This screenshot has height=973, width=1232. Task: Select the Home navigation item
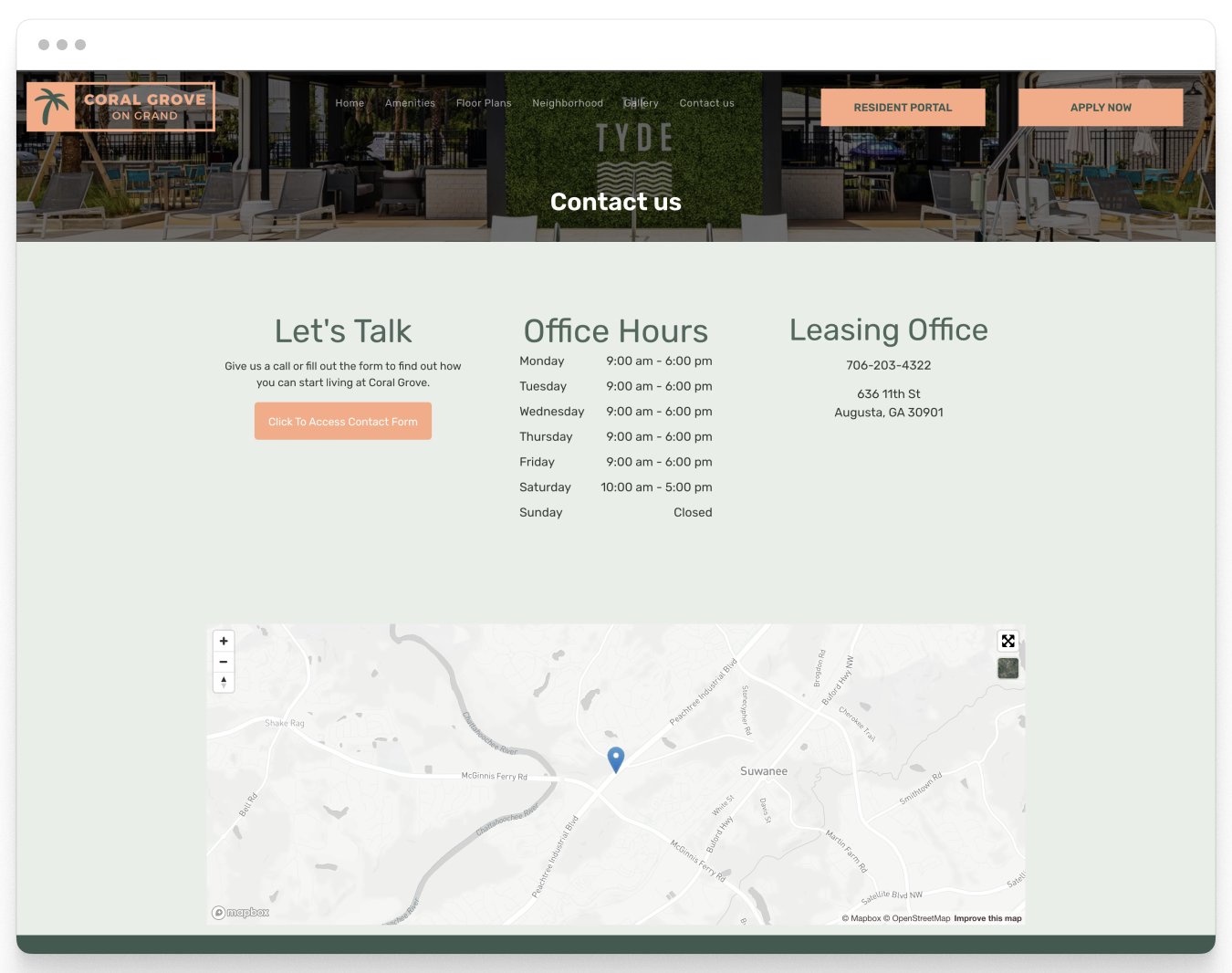click(x=349, y=102)
